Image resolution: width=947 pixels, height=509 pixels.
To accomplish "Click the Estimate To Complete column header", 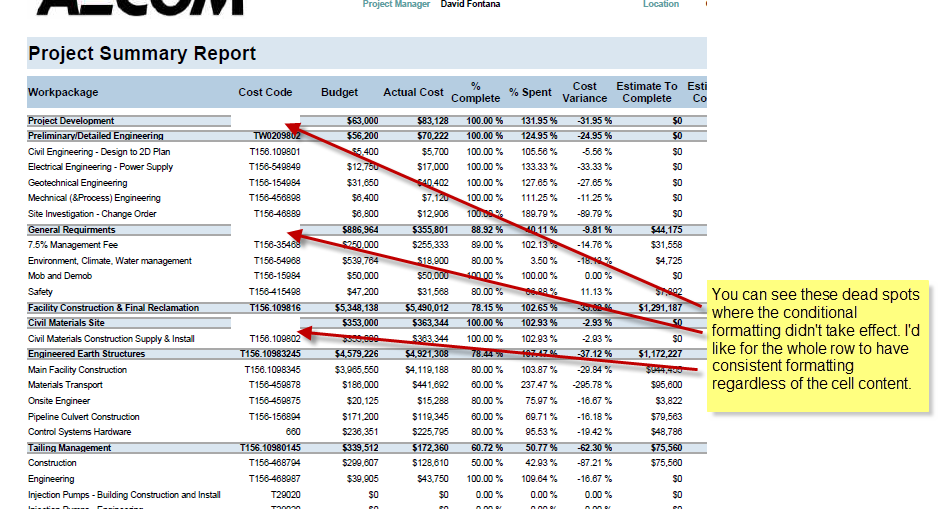I will click(x=647, y=92).
